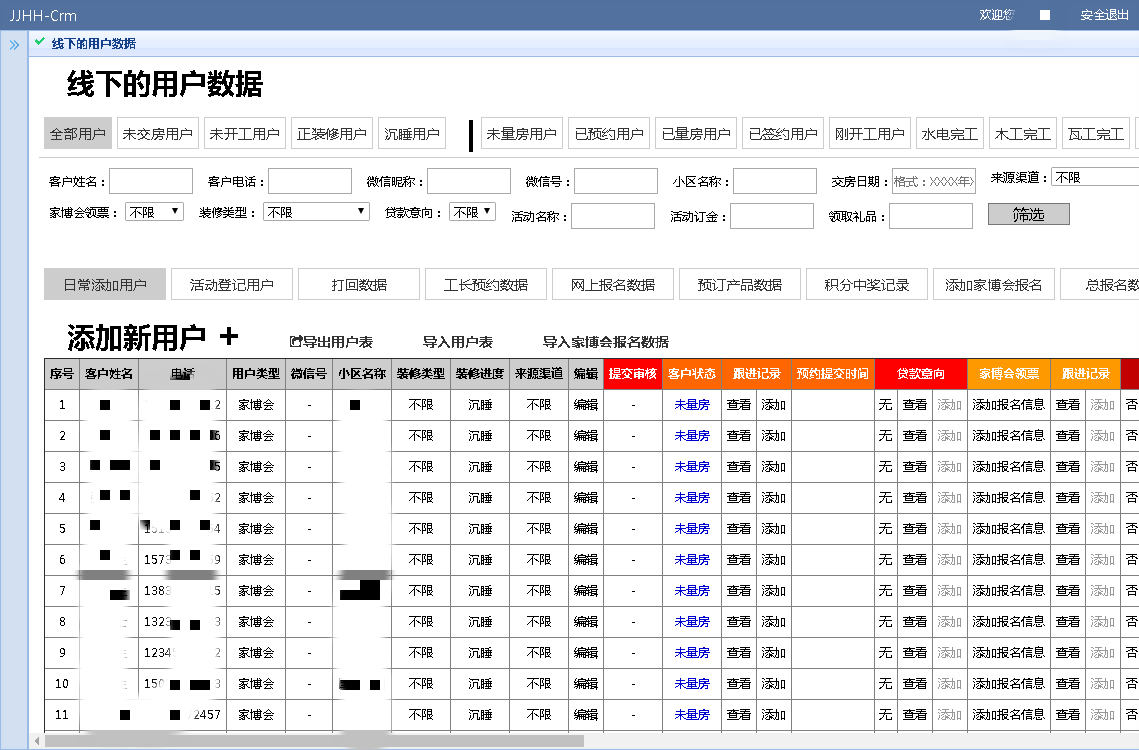Click 未量房 status in row 3
Image resolution: width=1139 pixels, height=750 pixels.
[x=691, y=467]
